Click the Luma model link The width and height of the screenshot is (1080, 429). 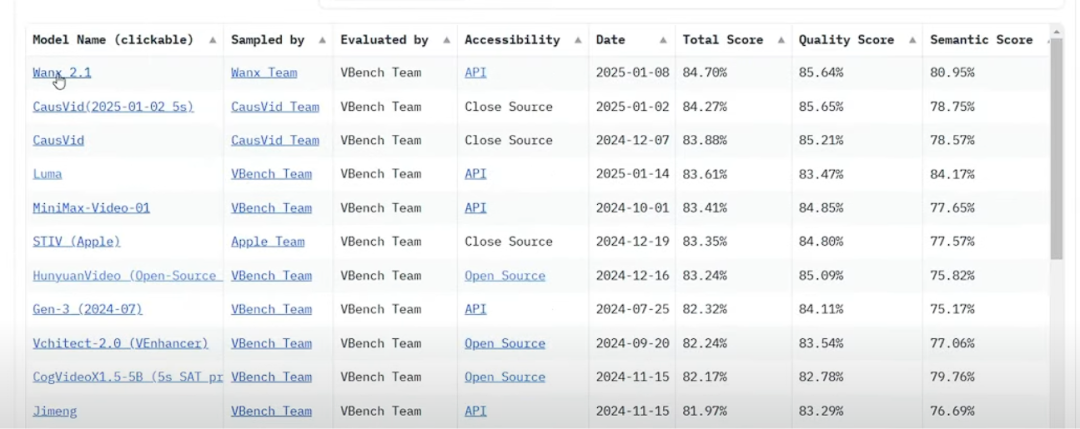click(47, 174)
